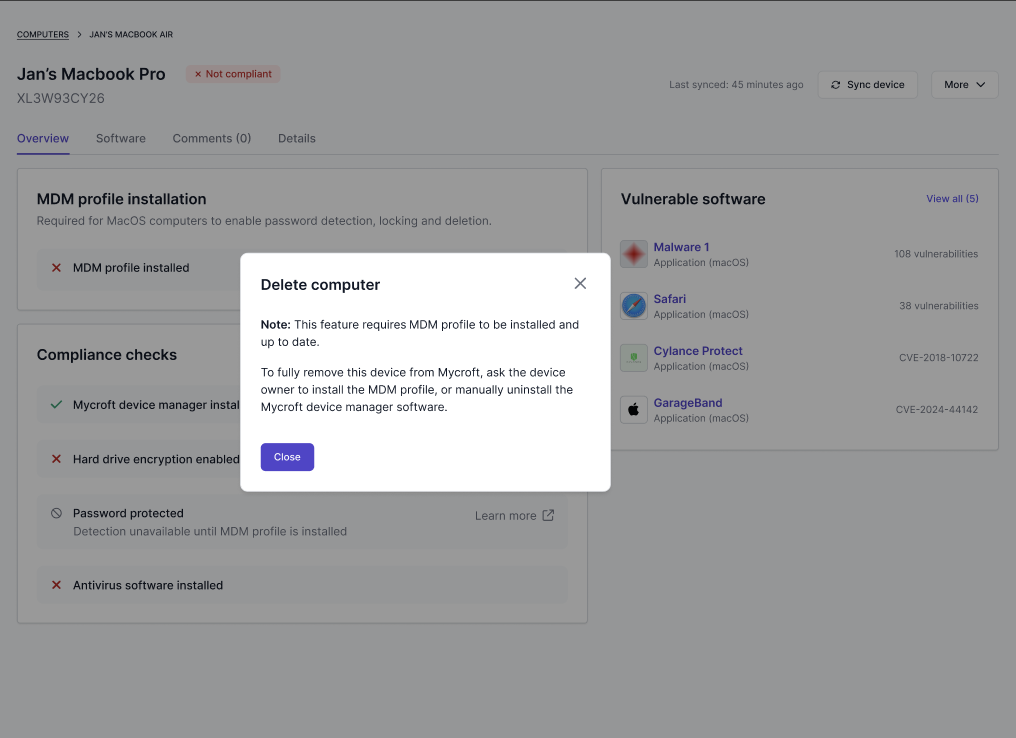Go to COMPUTERS breadcrumb link

[x=43, y=34]
